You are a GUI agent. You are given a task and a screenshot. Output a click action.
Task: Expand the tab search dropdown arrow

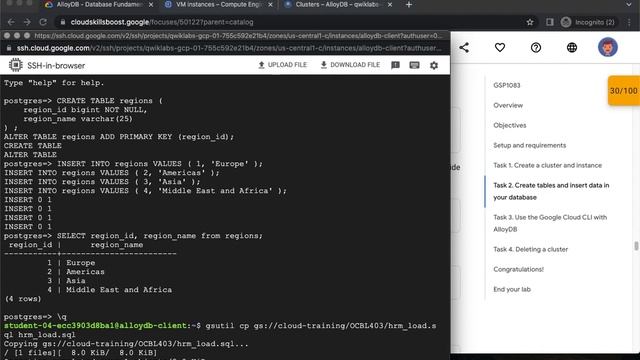click(629, 5)
